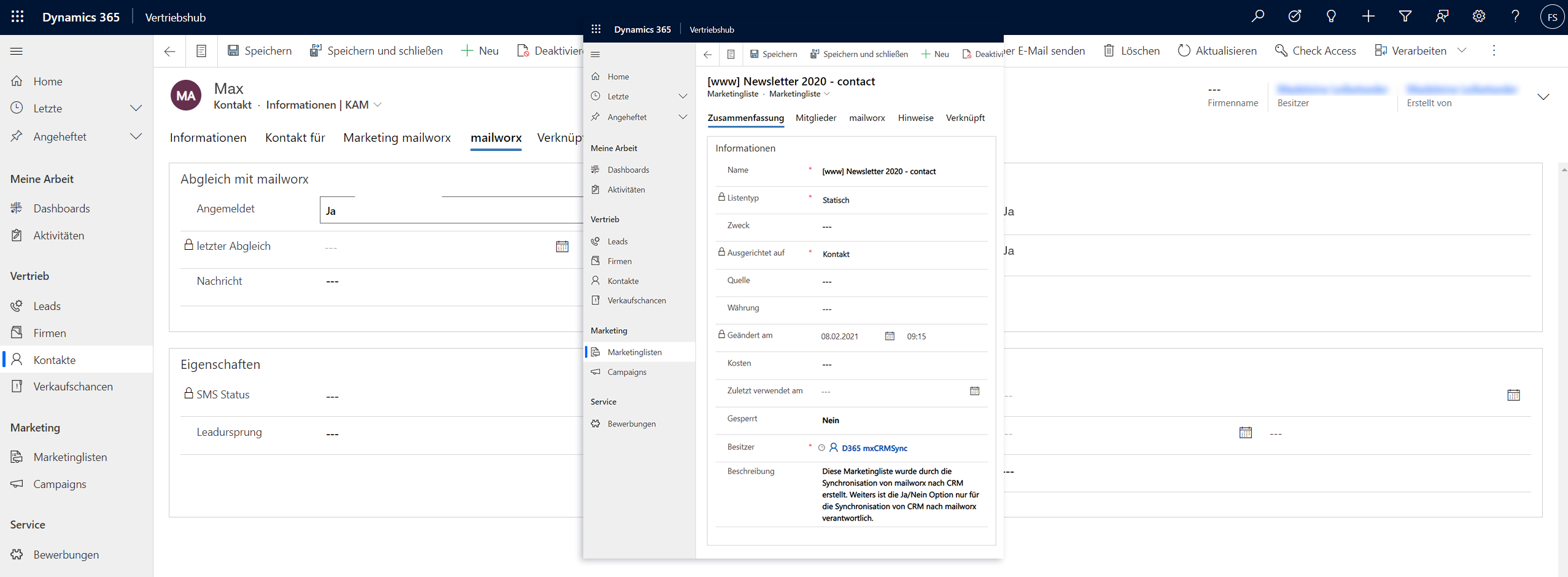1568x577 pixels.
Task: Click the lightbulb icon in the top bar
Action: point(1331,17)
